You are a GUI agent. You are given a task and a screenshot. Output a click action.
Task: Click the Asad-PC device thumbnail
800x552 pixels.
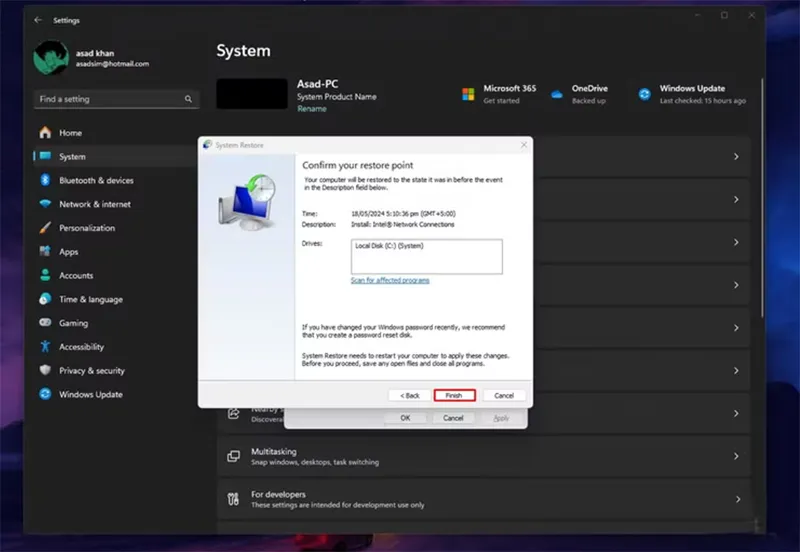[x=252, y=93]
